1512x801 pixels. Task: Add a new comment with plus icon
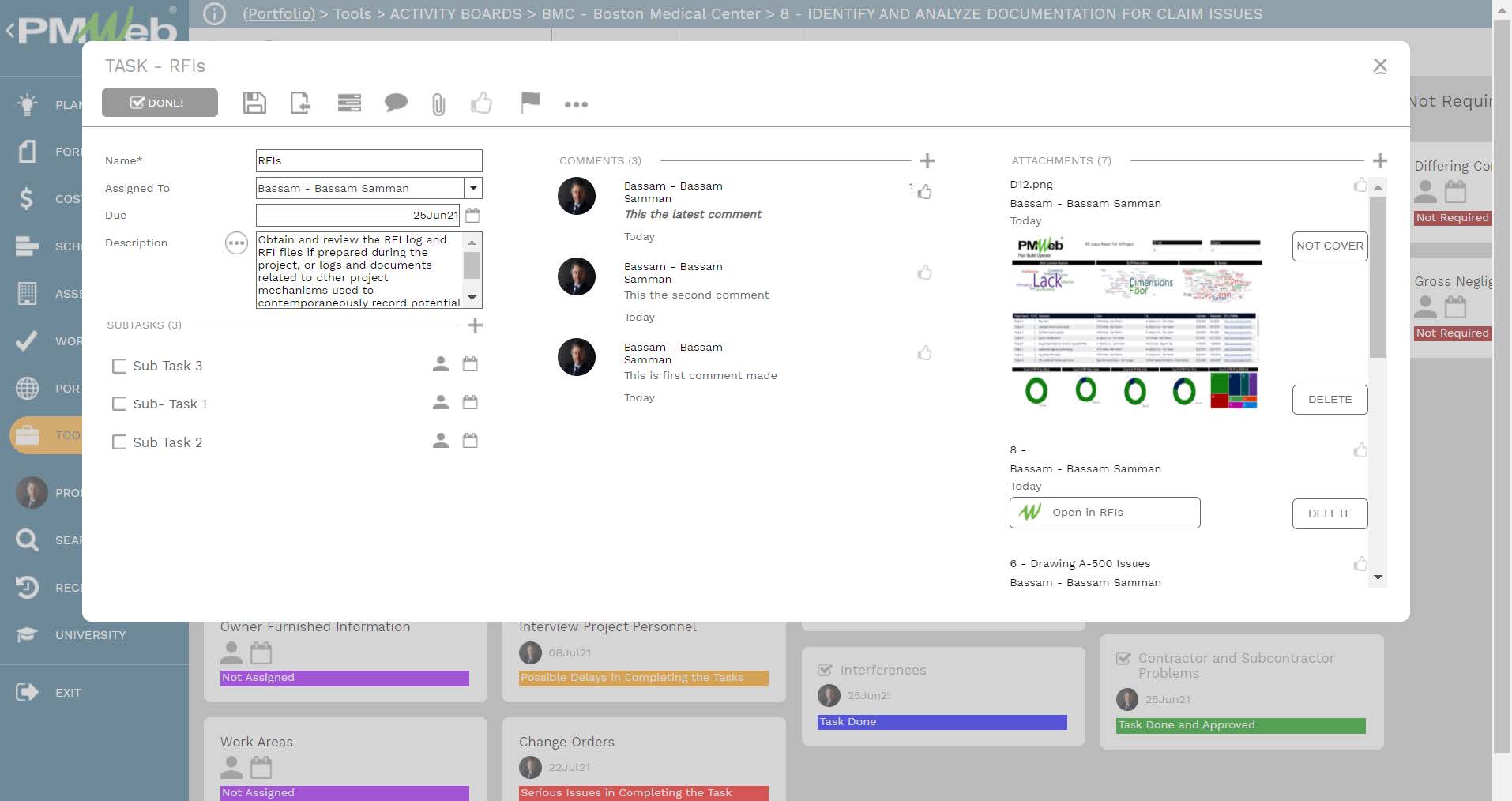[927, 161]
